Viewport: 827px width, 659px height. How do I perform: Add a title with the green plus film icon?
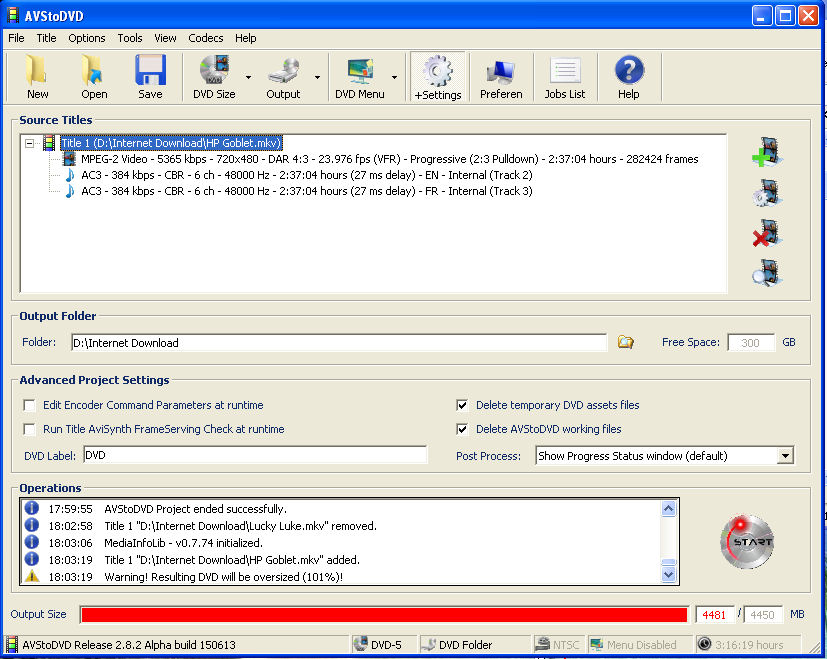coord(767,152)
